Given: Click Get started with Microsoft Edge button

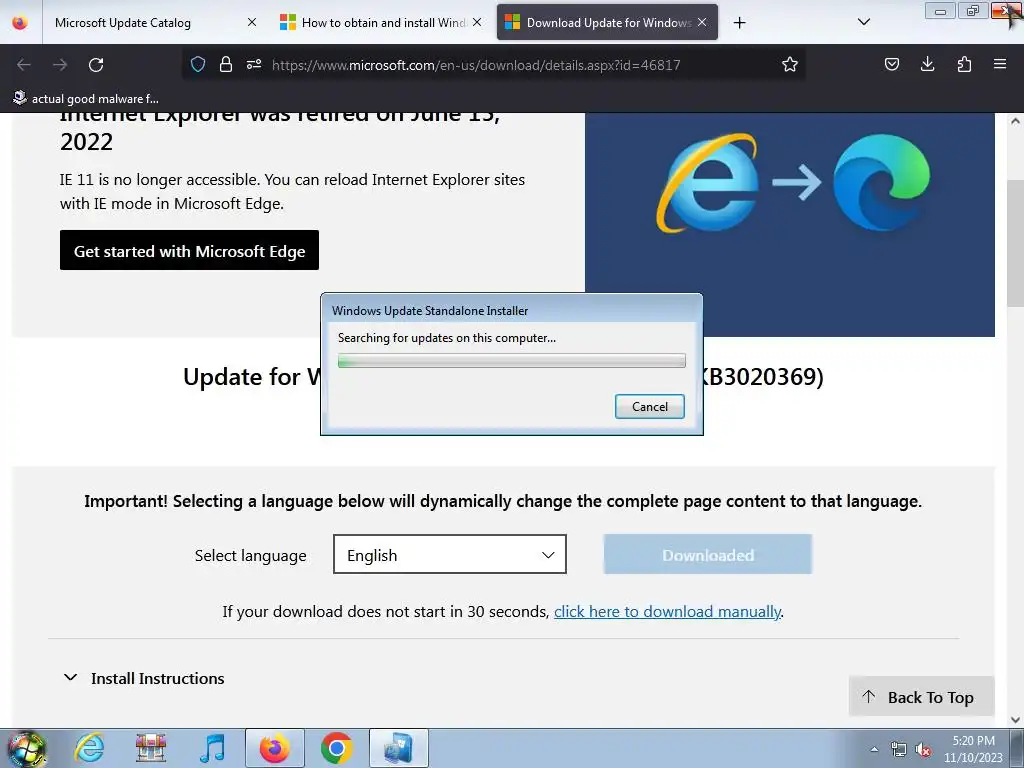Looking at the screenshot, I should tap(189, 250).
